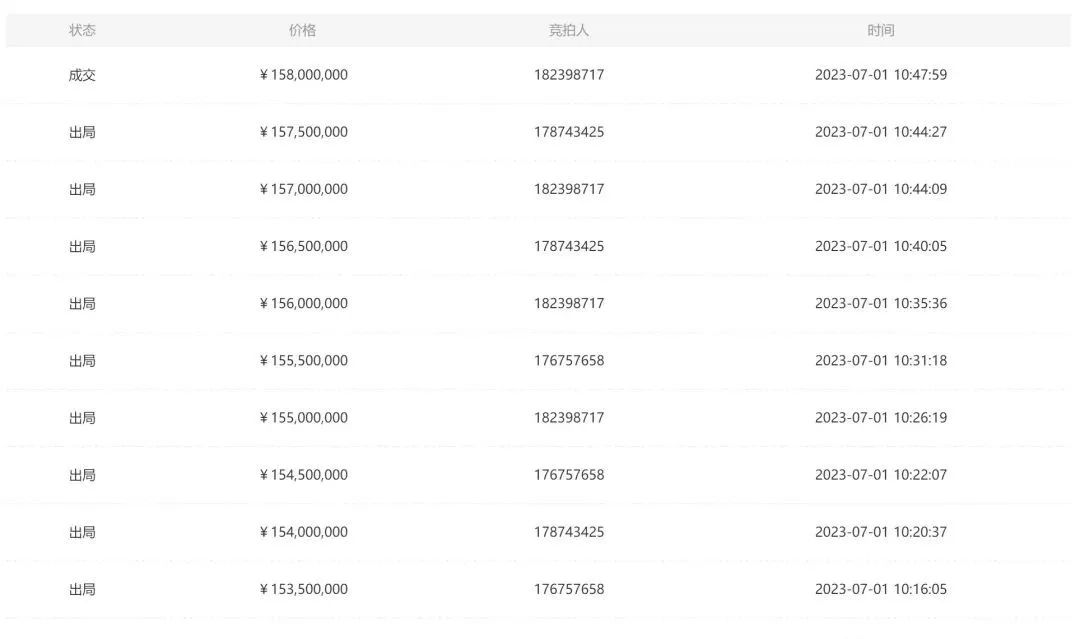Click the 竞拍人 column header
Viewport: 1080px width, 639px height.
[569, 30]
